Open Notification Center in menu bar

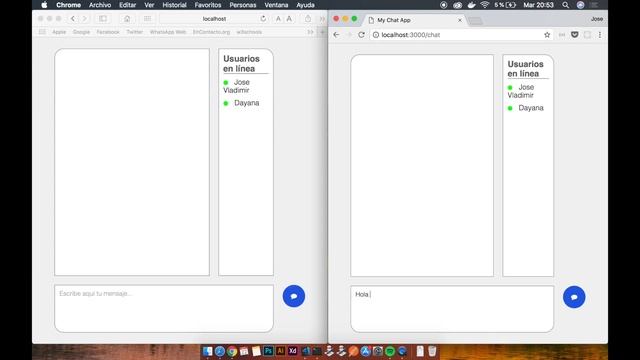pos(594,5)
